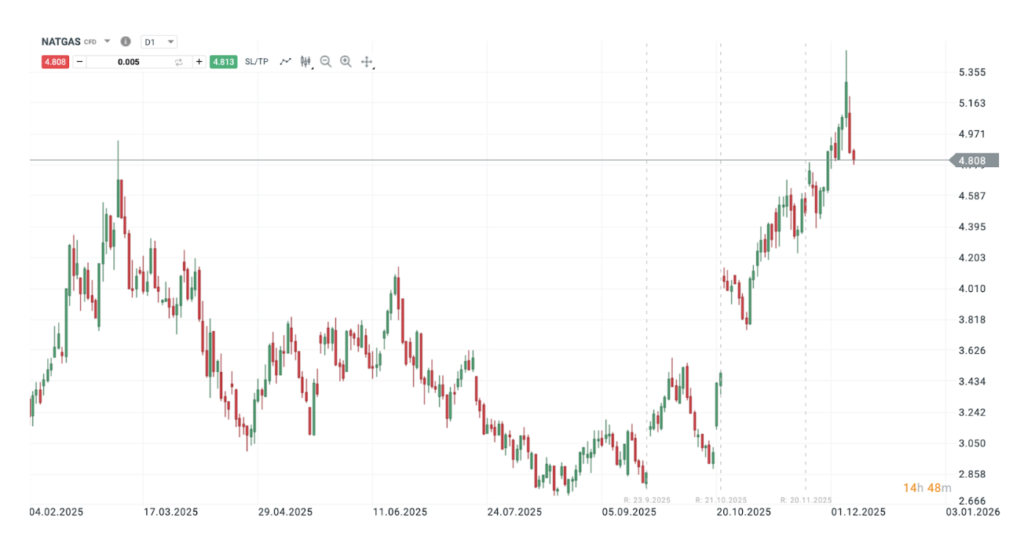The width and height of the screenshot is (1024, 543).
Task: Zoom out the chart with magnifier minus
Action: [326, 62]
